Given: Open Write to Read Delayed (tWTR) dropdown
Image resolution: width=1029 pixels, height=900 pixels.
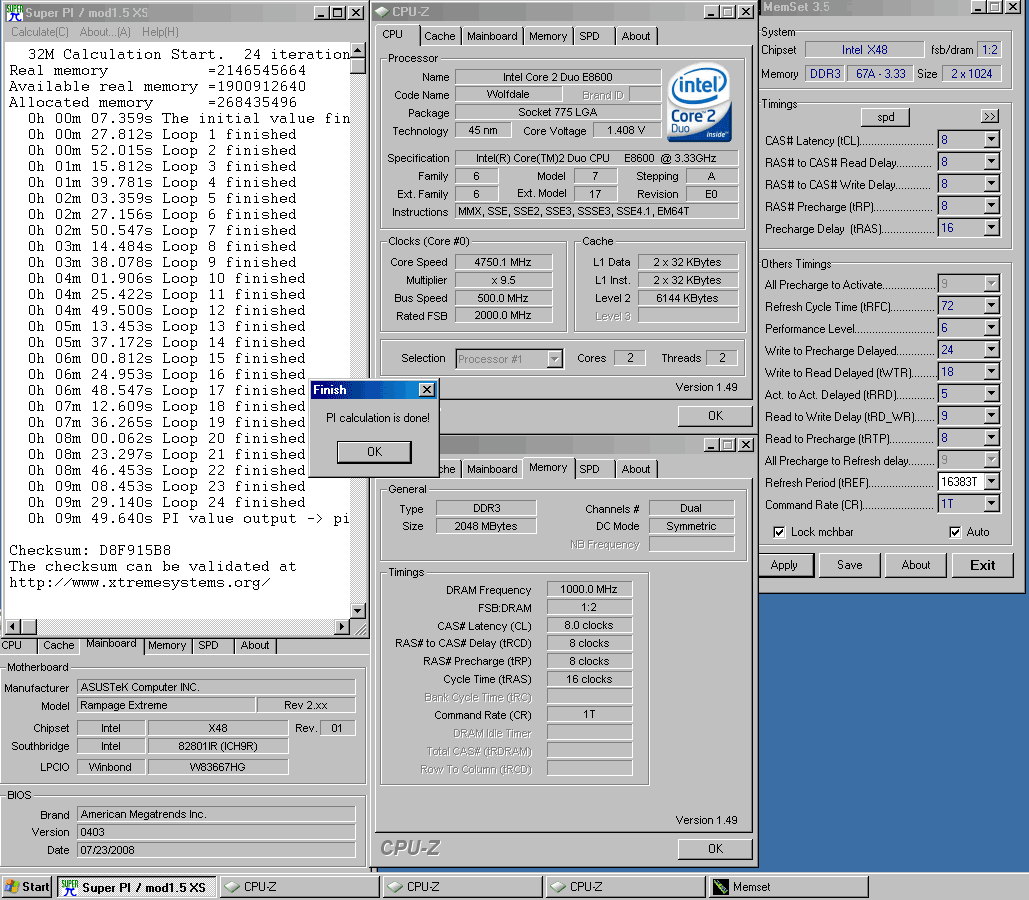Looking at the screenshot, I should 992,372.
